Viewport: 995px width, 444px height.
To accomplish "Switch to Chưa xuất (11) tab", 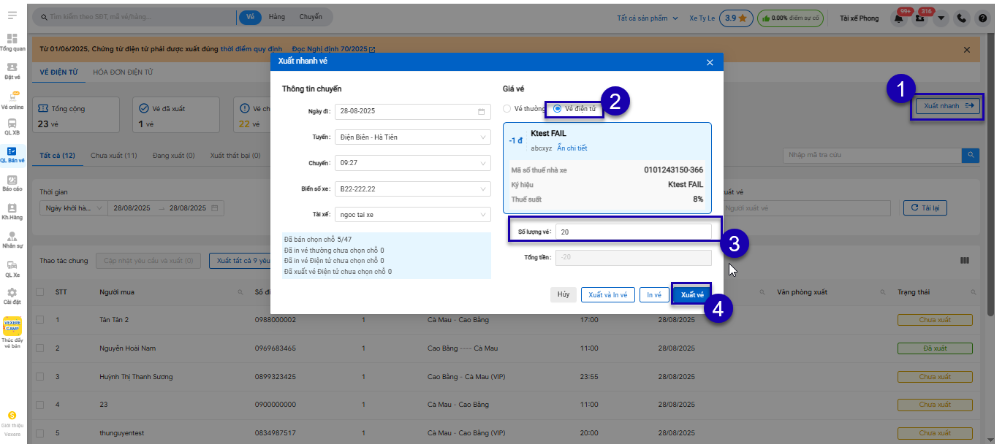I will (x=114, y=156).
